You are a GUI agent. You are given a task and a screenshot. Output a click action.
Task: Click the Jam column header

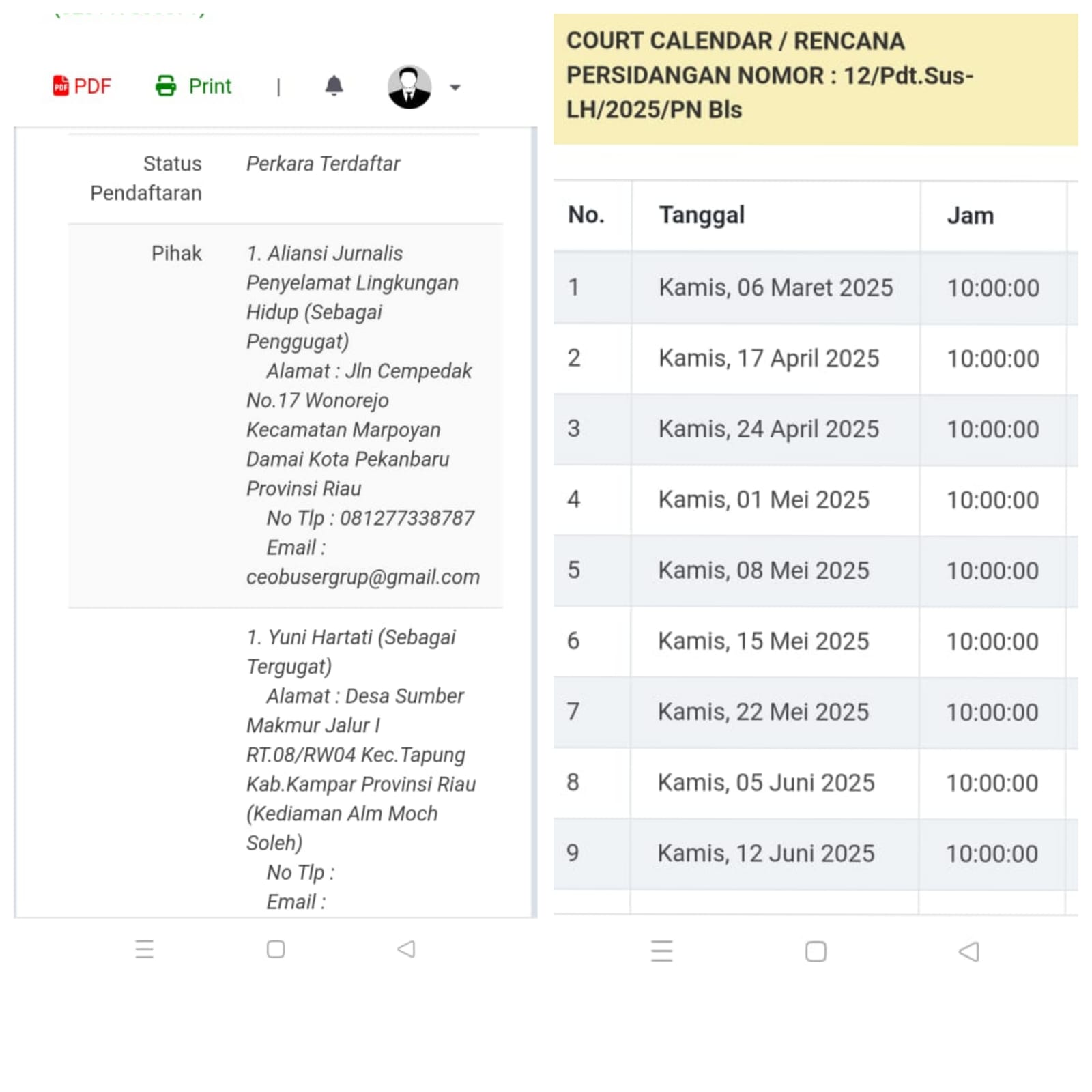[970, 216]
